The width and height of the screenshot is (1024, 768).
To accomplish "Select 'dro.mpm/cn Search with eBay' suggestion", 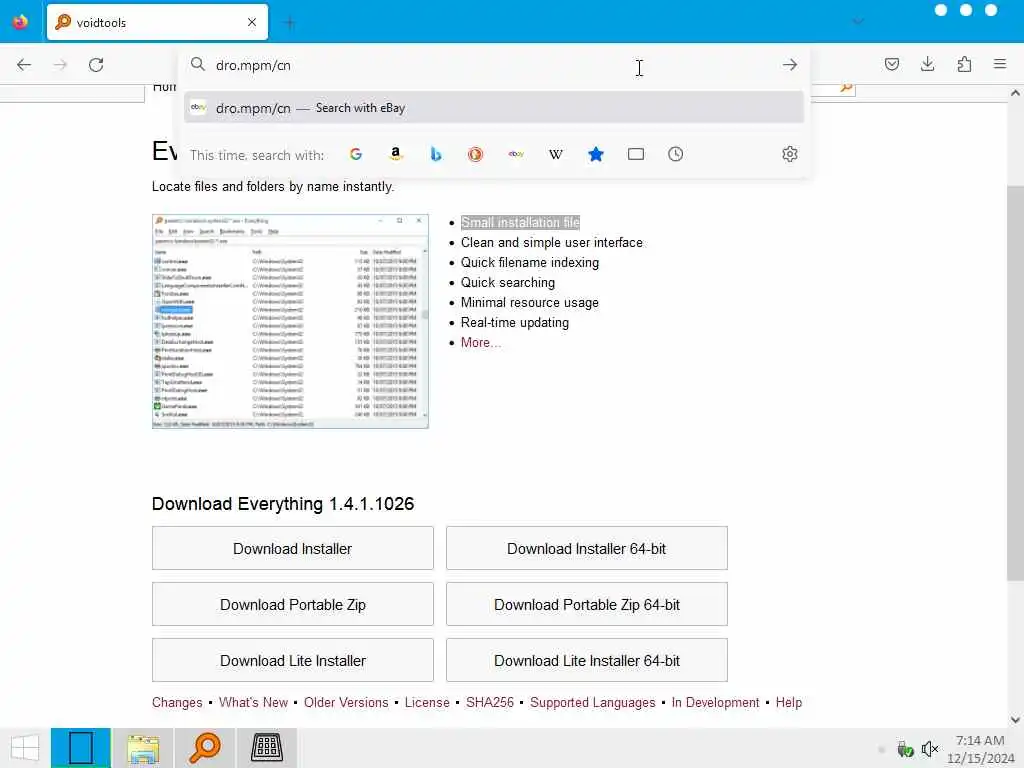I will click(494, 108).
